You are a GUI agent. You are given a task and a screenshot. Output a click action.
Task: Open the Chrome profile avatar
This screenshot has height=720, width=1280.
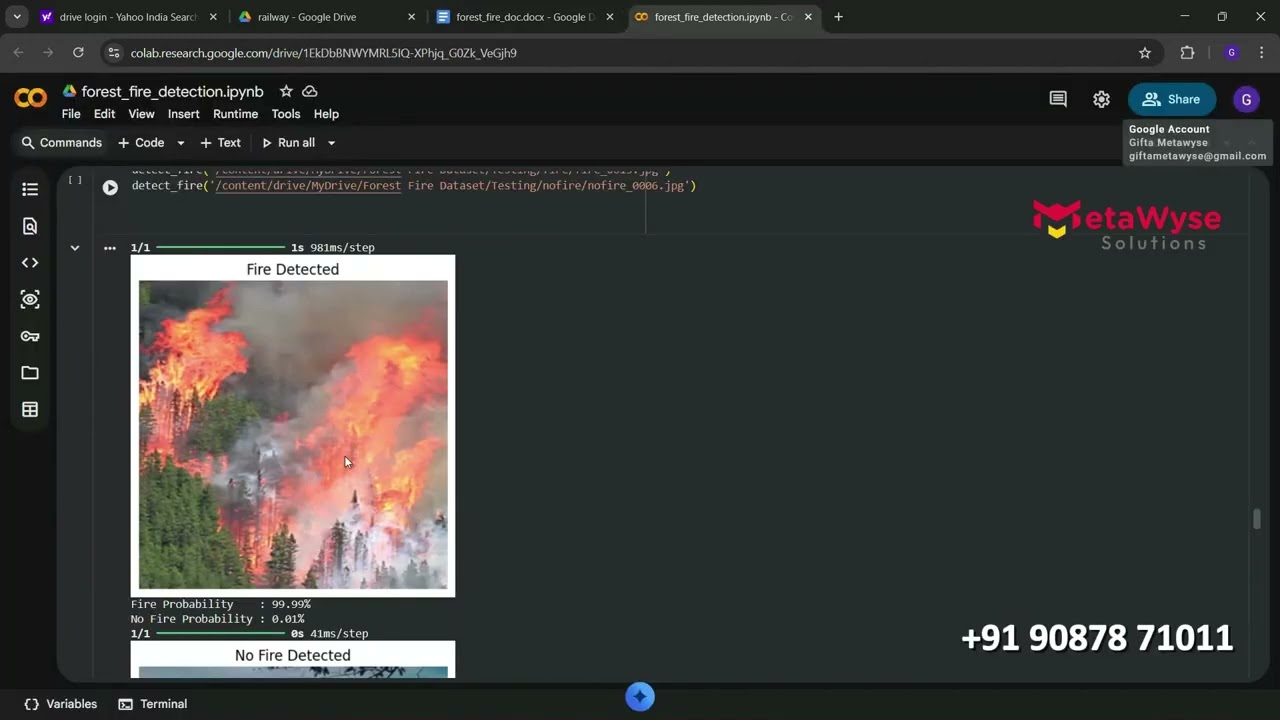[1231, 53]
